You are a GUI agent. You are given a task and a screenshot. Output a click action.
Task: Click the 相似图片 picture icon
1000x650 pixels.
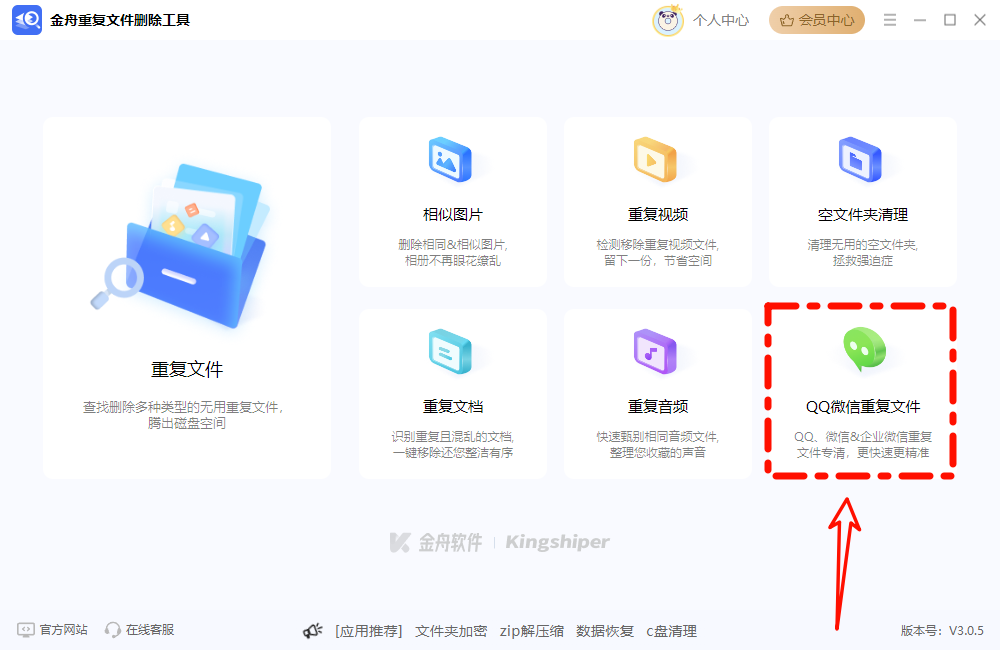(x=450, y=159)
